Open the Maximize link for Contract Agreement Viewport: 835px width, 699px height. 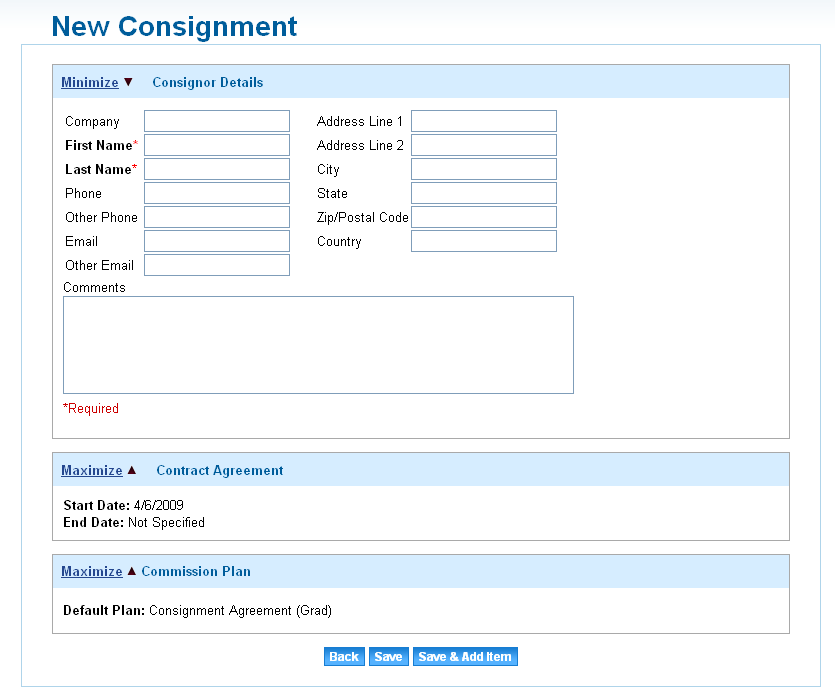pyautogui.click(x=92, y=471)
